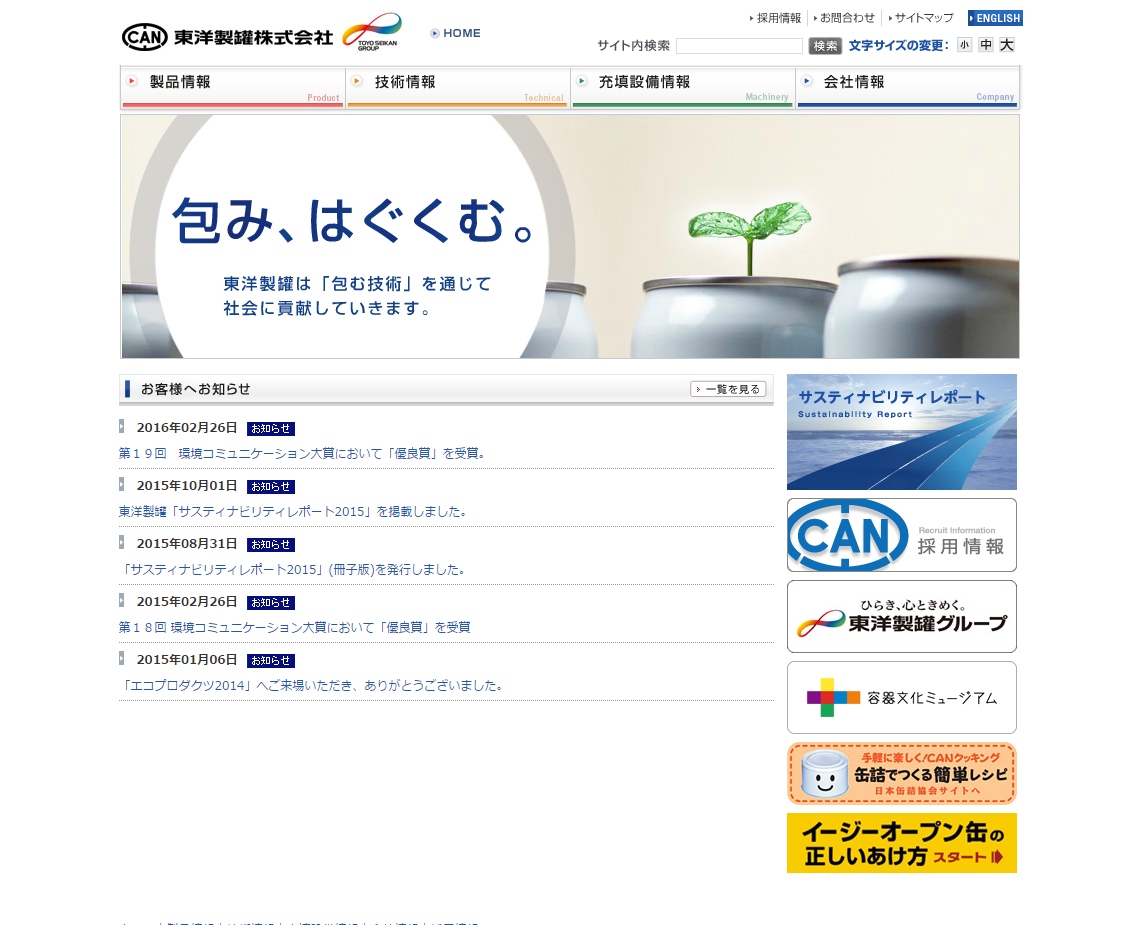The height and width of the screenshot is (925, 1141).
Task: Click the 検索 search button
Action: (825, 46)
